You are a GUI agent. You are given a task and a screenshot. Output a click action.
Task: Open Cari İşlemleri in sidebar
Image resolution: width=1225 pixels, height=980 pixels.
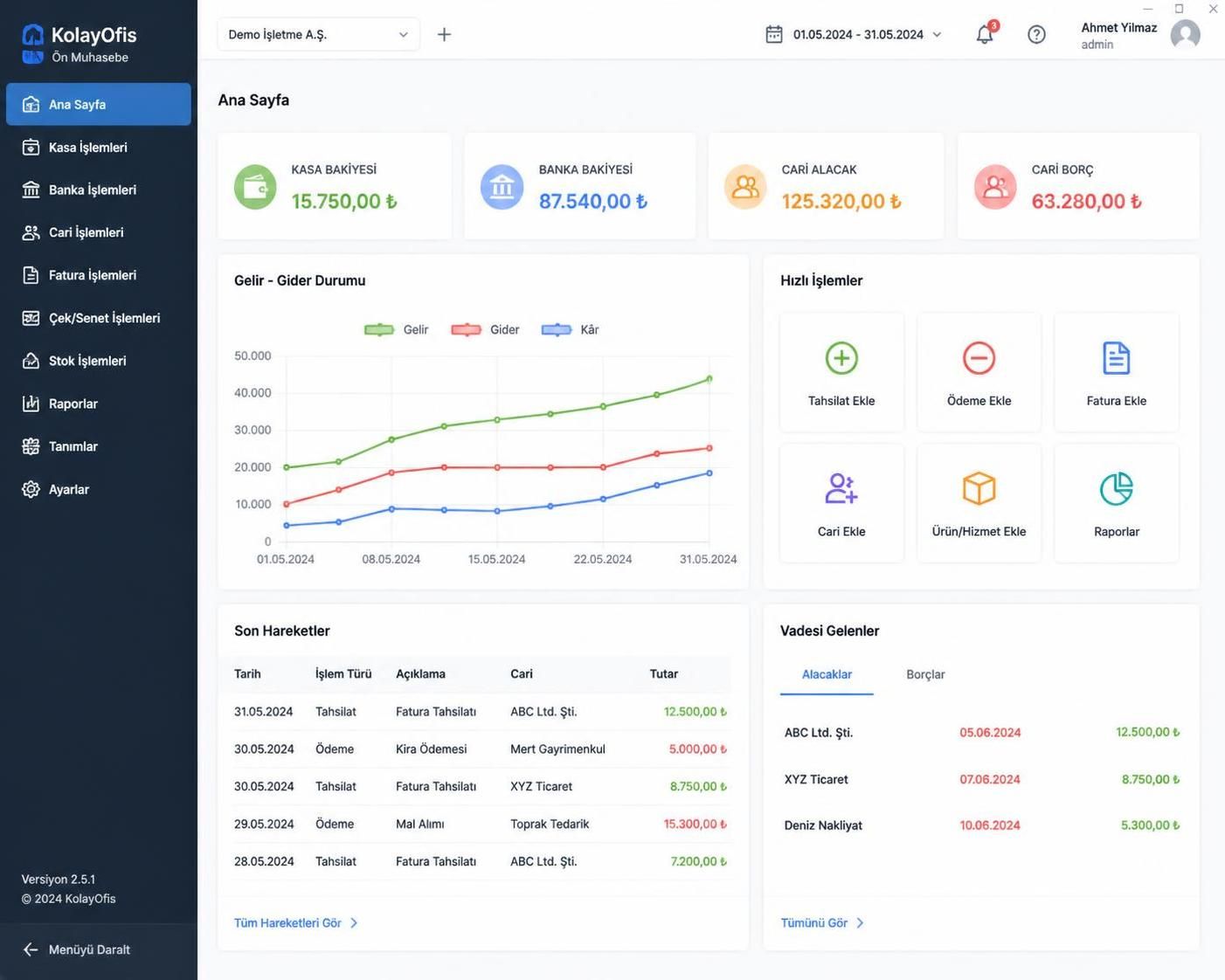click(x=99, y=232)
